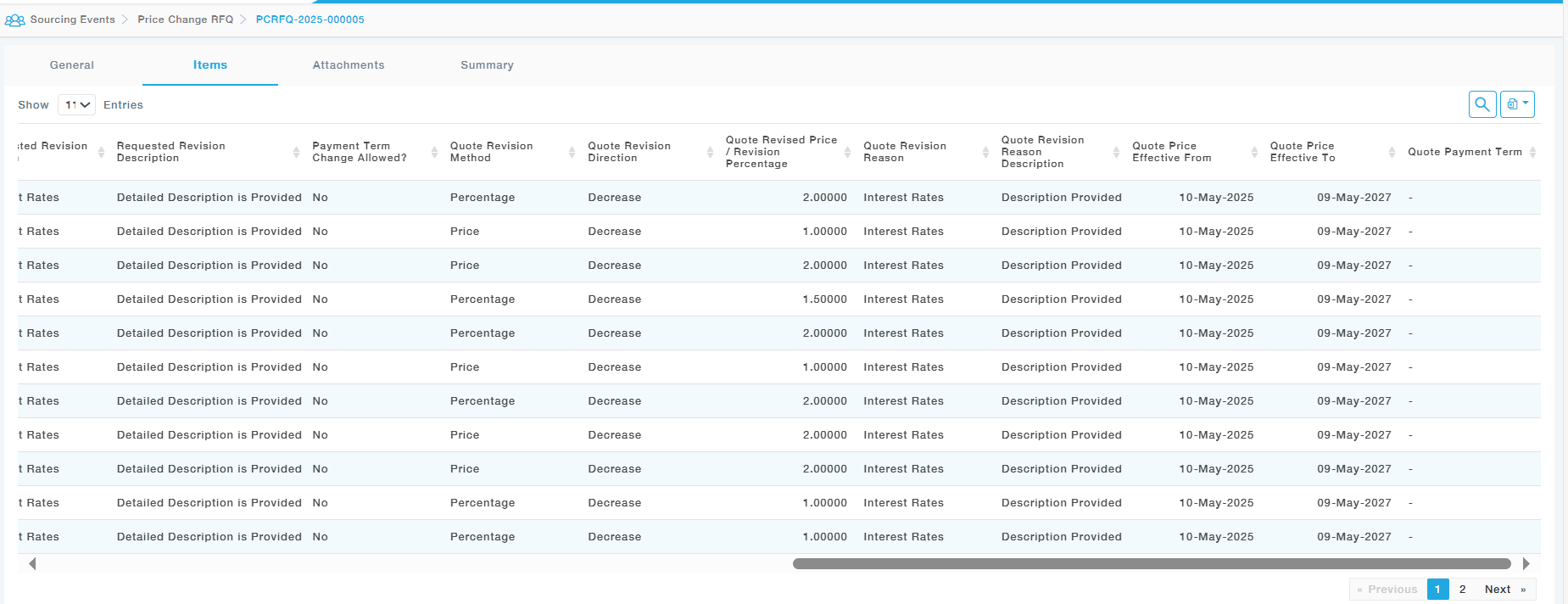Sort by Quote Revision Direction column
This screenshot has width=1568, height=604.
[628, 152]
